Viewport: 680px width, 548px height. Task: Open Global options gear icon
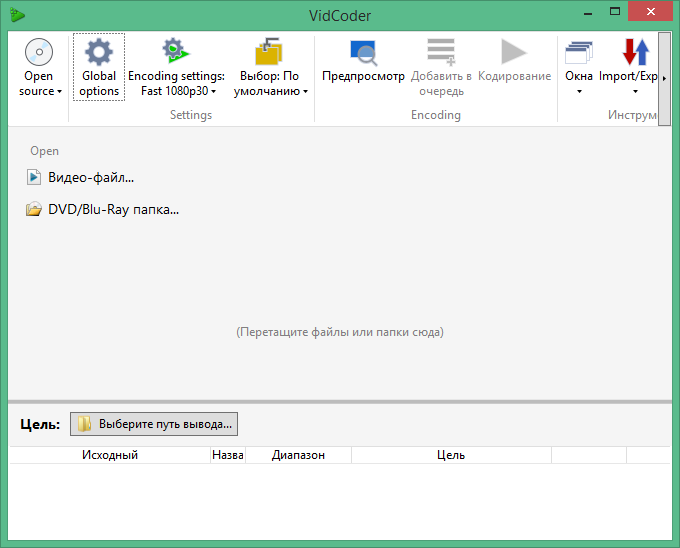(99, 52)
